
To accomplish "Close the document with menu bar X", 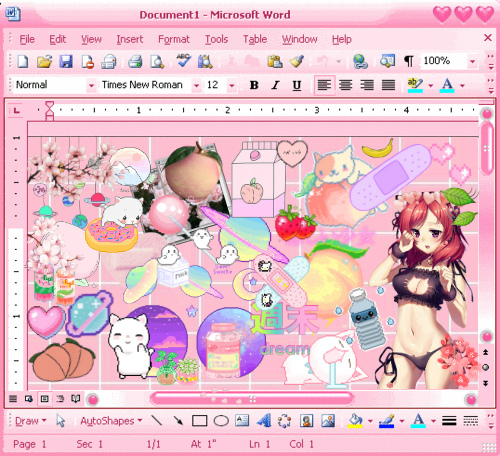I will (x=488, y=38).
